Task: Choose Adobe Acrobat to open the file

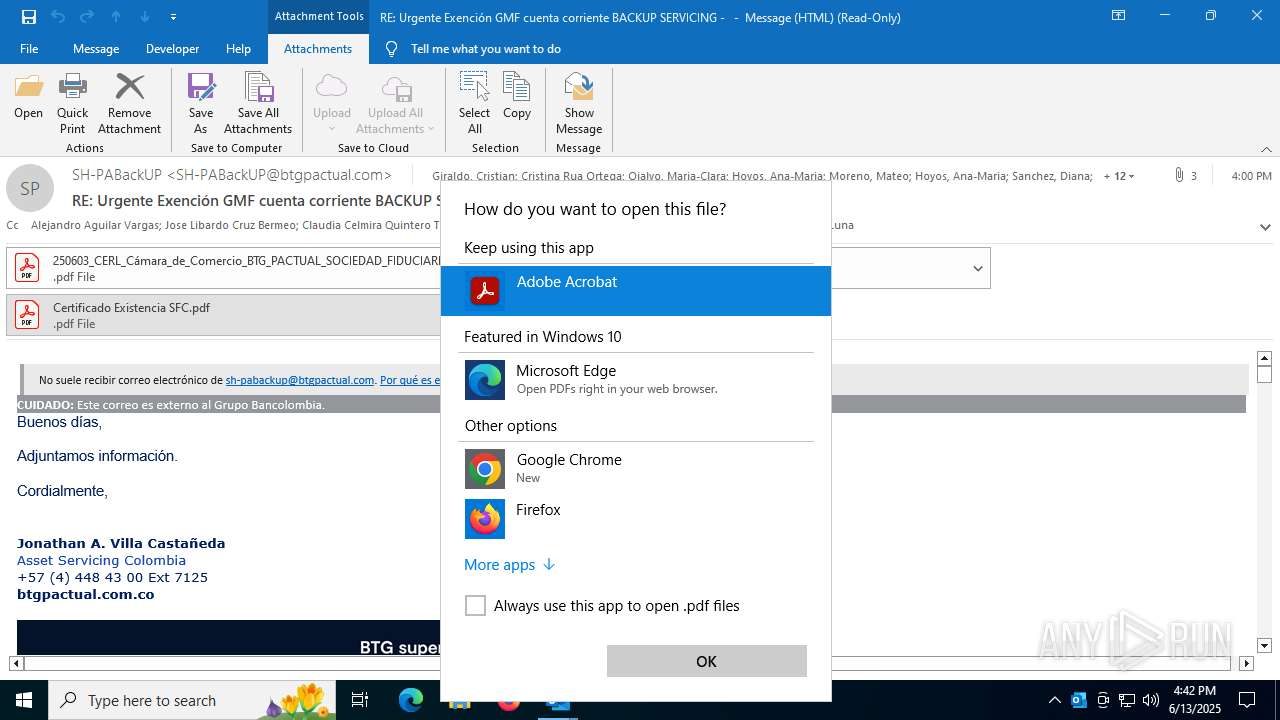Action: coord(636,291)
